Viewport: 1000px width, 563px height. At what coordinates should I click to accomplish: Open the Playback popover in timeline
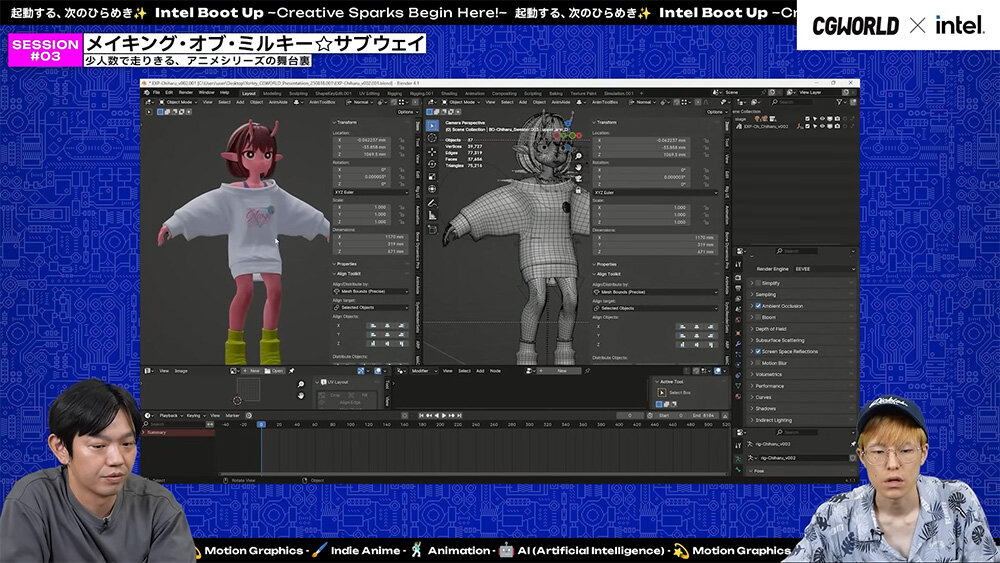pos(170,415)
